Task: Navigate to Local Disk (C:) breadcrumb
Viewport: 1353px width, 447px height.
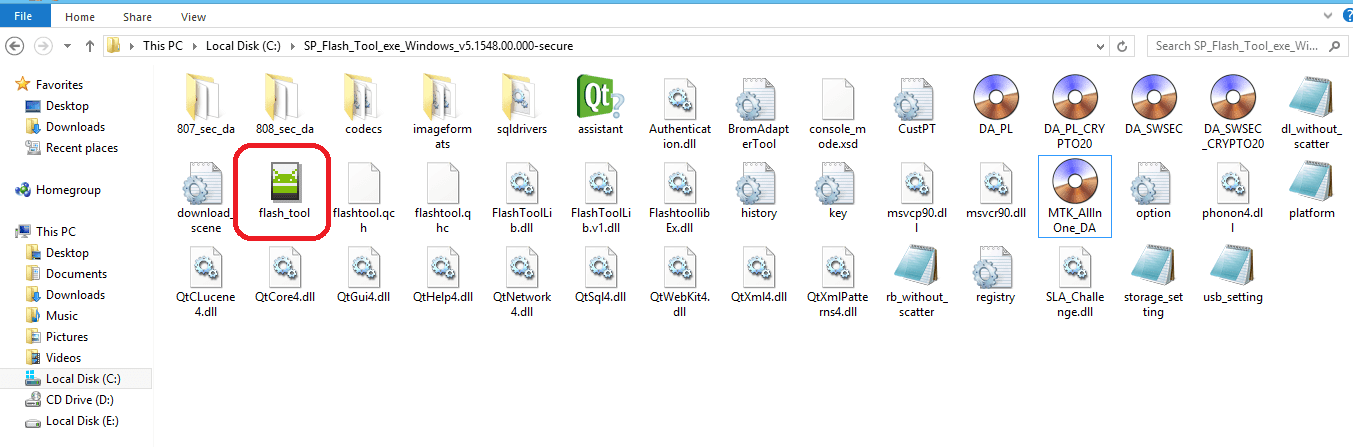Action: (x=245, y=46)
